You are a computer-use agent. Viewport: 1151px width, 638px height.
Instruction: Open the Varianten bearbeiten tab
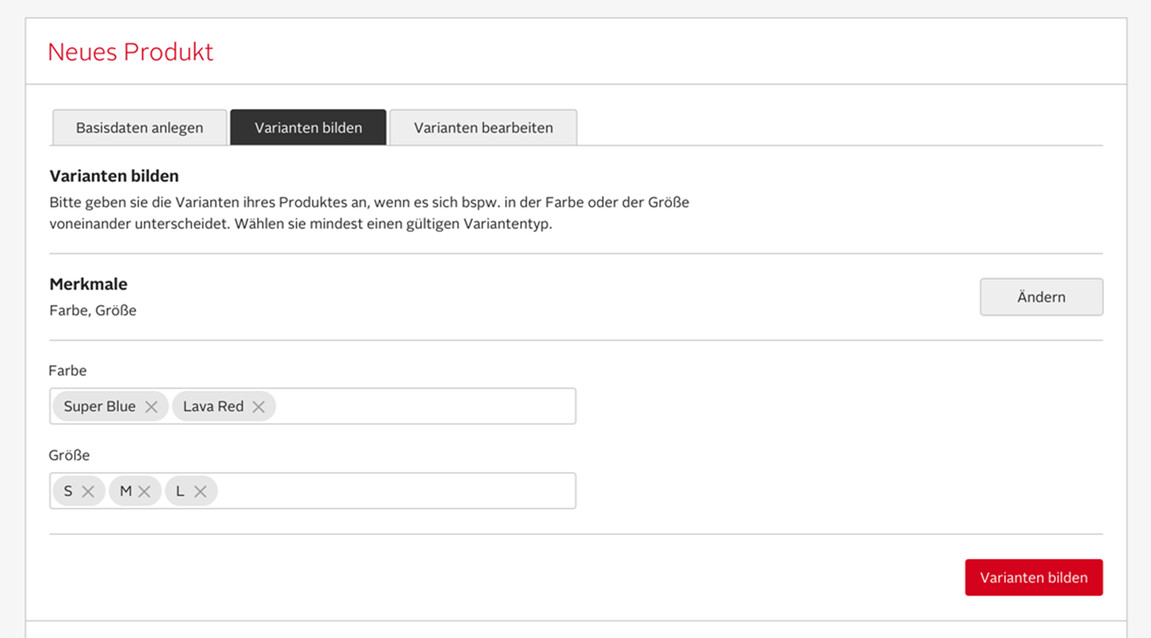[x=483, y=127]
